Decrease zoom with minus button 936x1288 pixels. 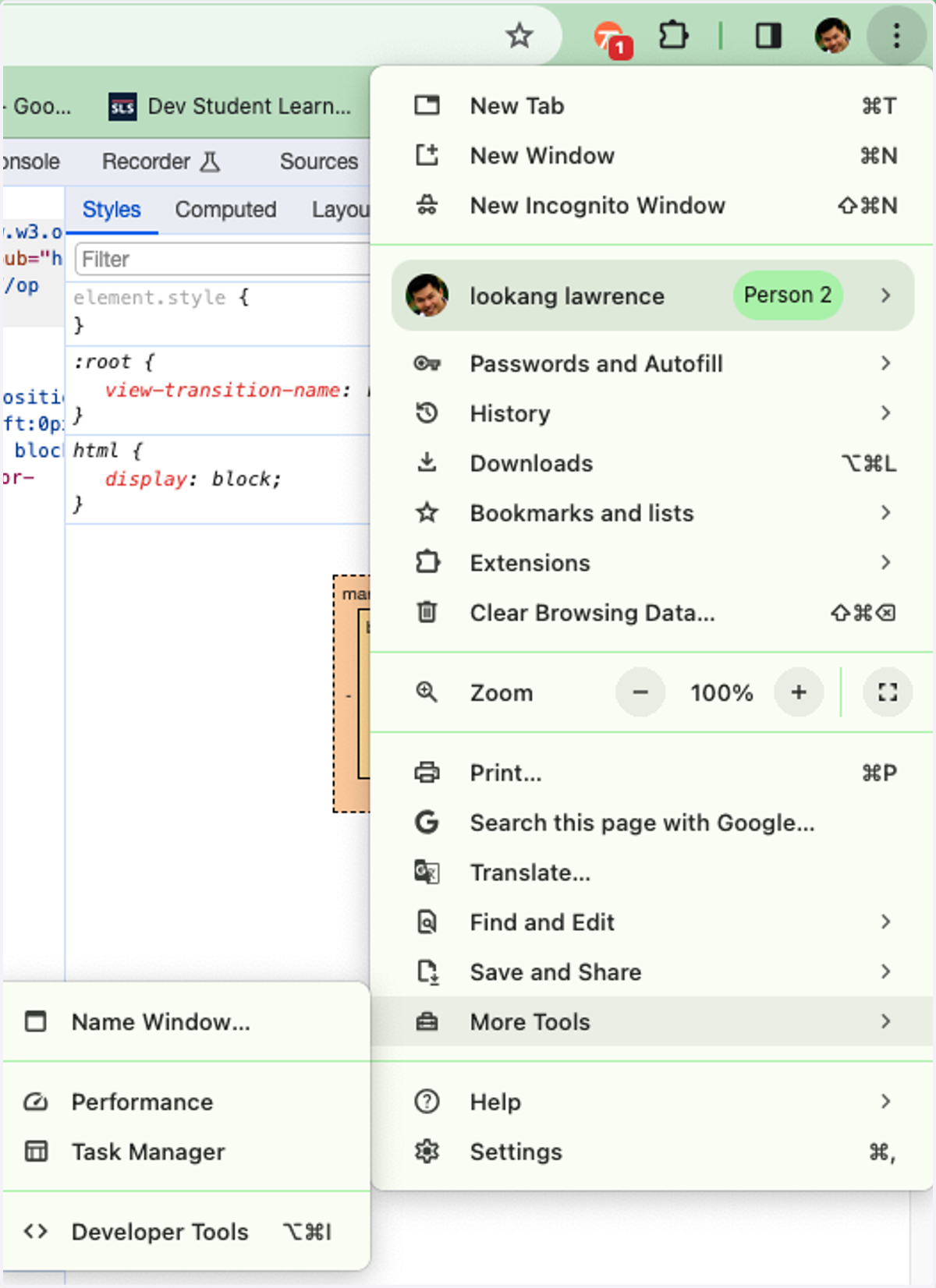640,692
